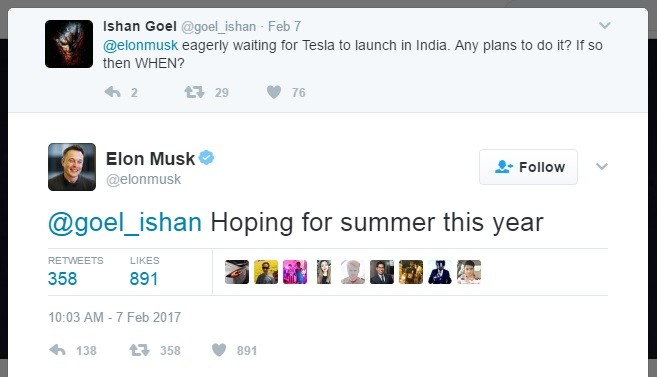Open the chevron menu beside Follow button

click(602, 166)
